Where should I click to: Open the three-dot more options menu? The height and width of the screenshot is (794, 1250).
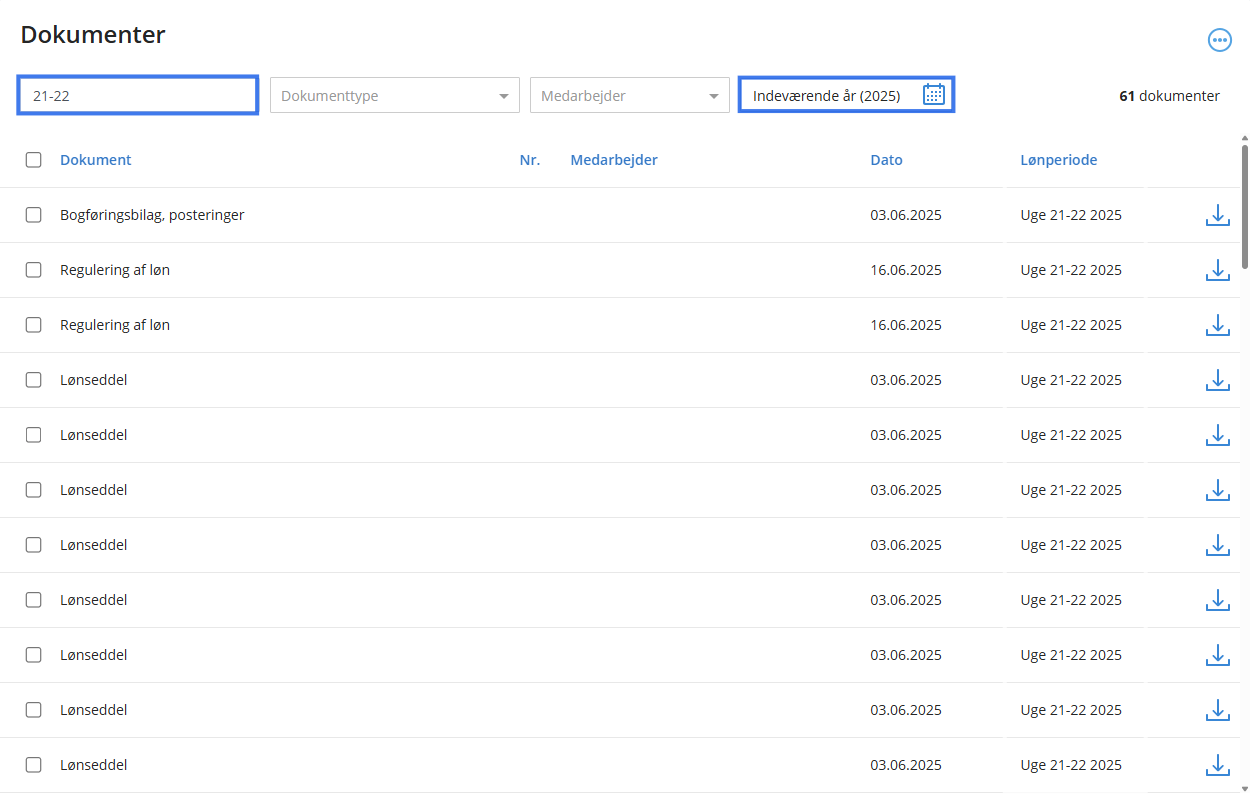coord(1219,40)
